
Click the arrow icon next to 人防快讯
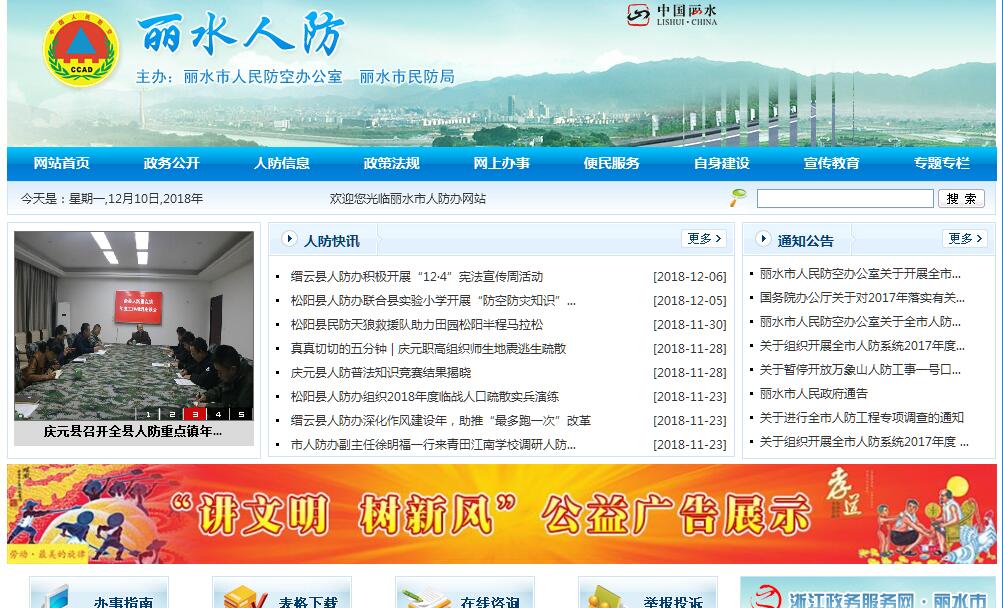[289, 239]
